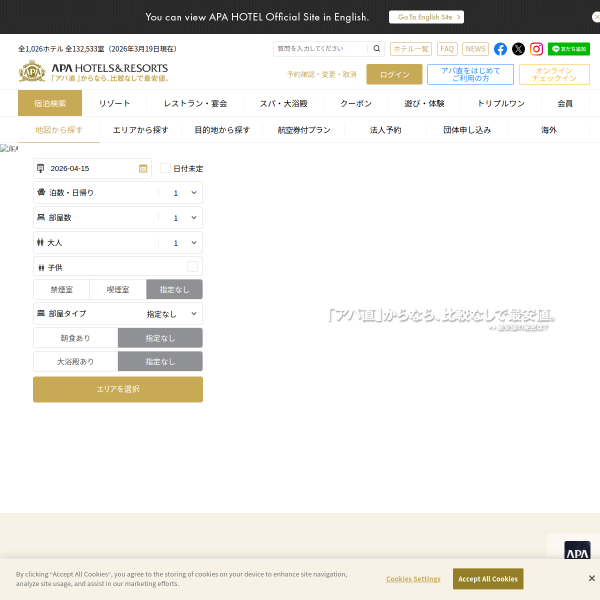Click Accept All Cookies button

click(x=488, y=579)
